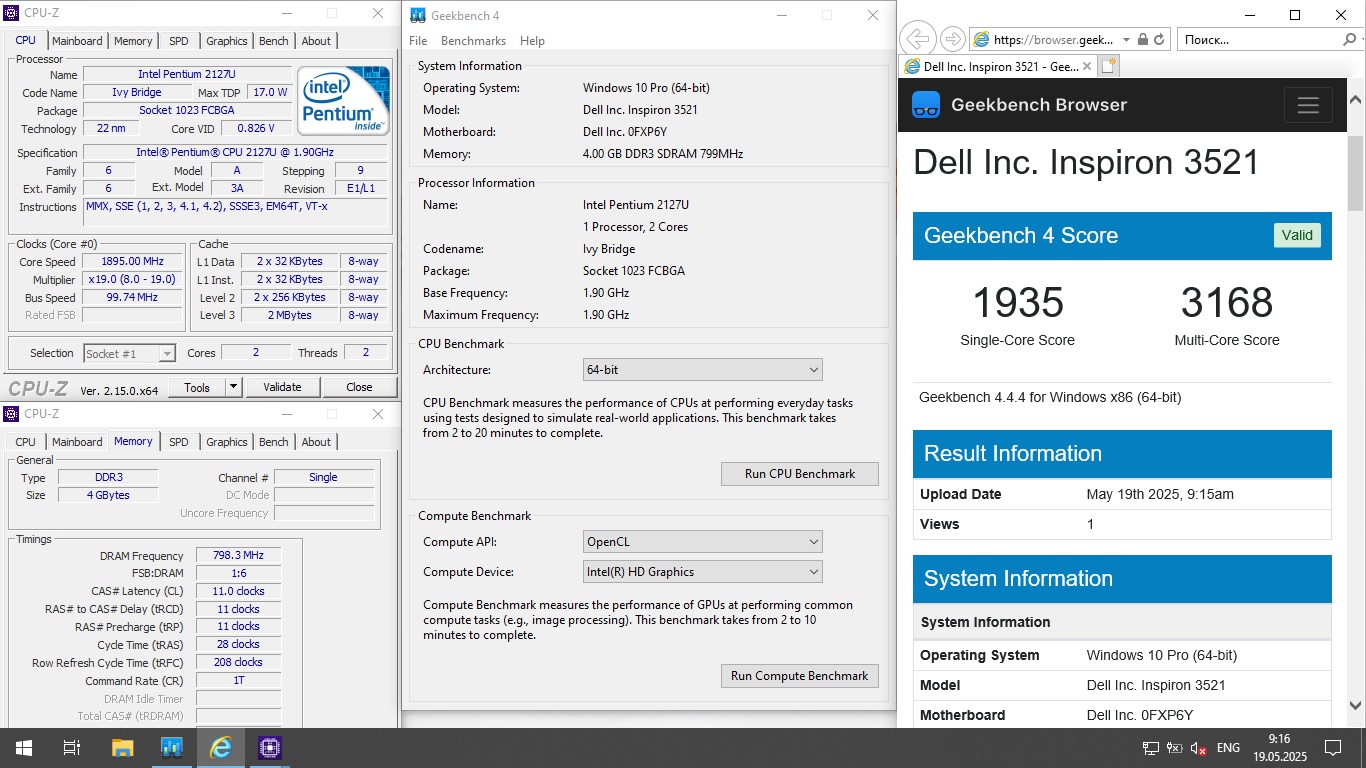Click the 1935 Single-Core Score value

click(1018, 303)
